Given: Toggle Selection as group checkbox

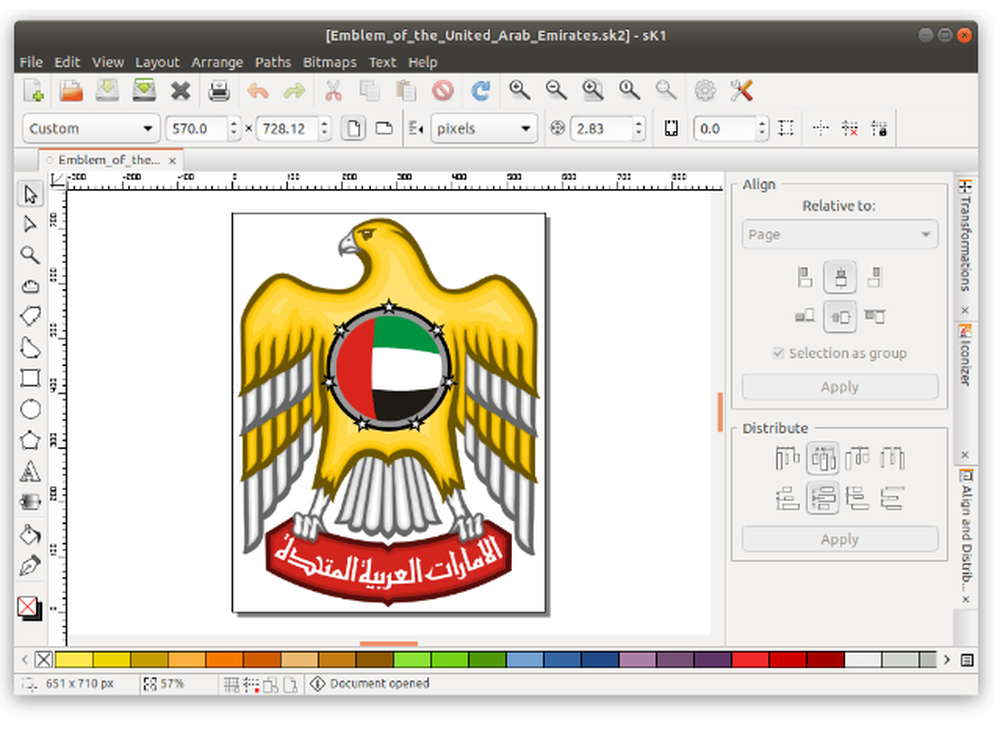Looking at the screenshot, I should click(778, 353).
